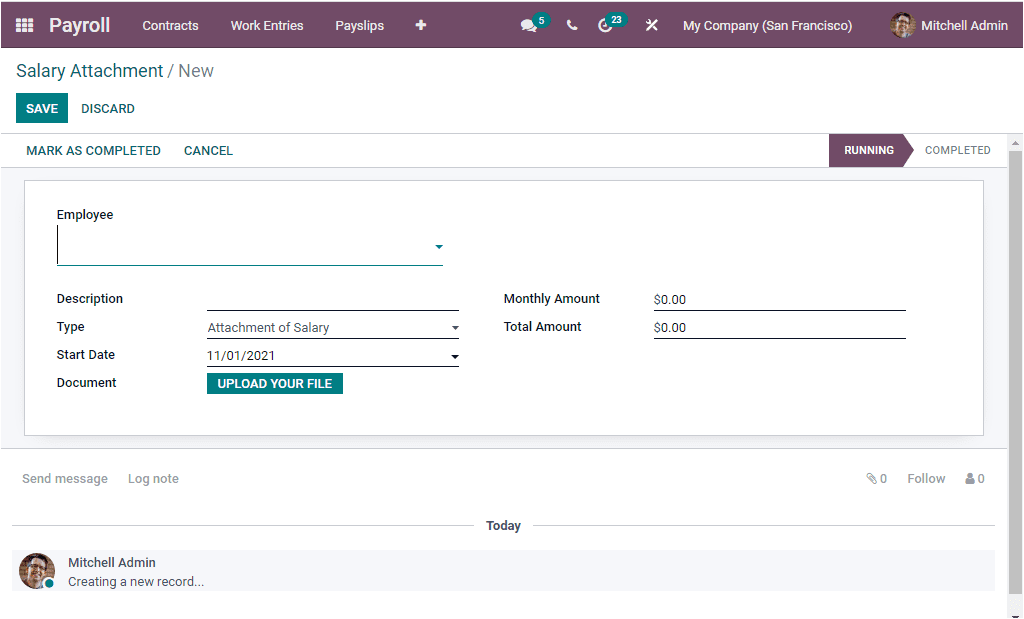Image resolution: width=1024 pixels, height=619 pixels.
Task: Click the phone call icon
Action: [x=571, y=25]
